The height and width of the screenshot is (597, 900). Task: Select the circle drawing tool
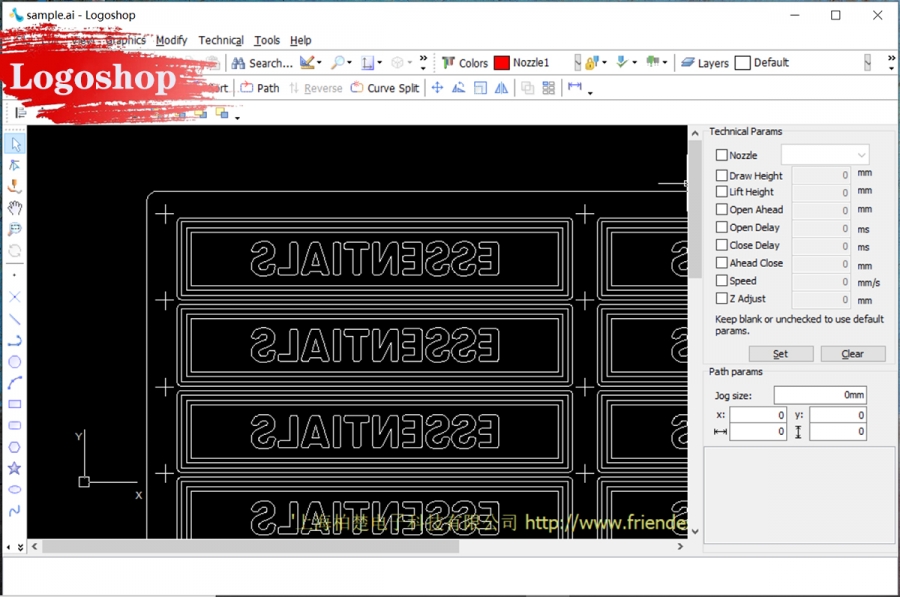(15, 362)
